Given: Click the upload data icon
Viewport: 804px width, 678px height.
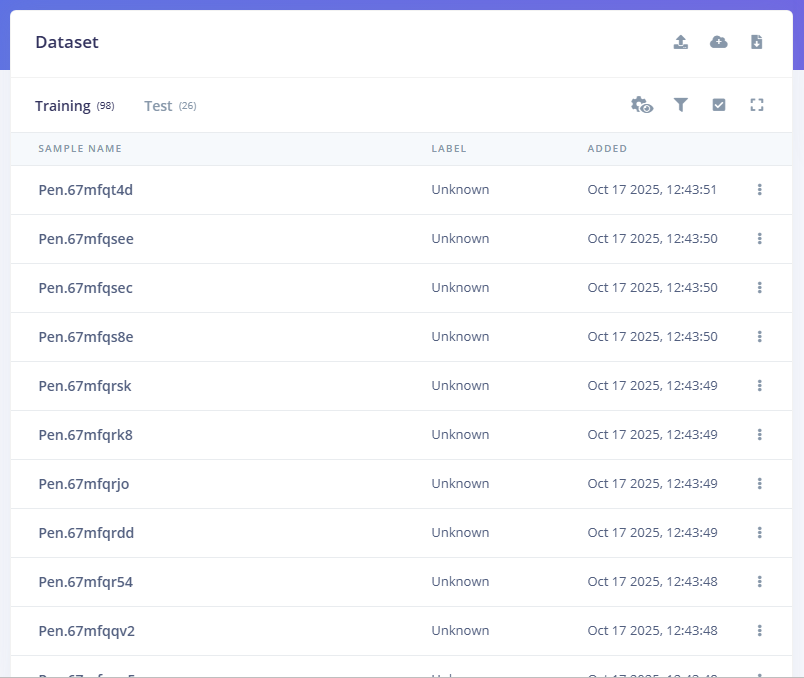Looking at the screenshot, I should click(681, 42).
